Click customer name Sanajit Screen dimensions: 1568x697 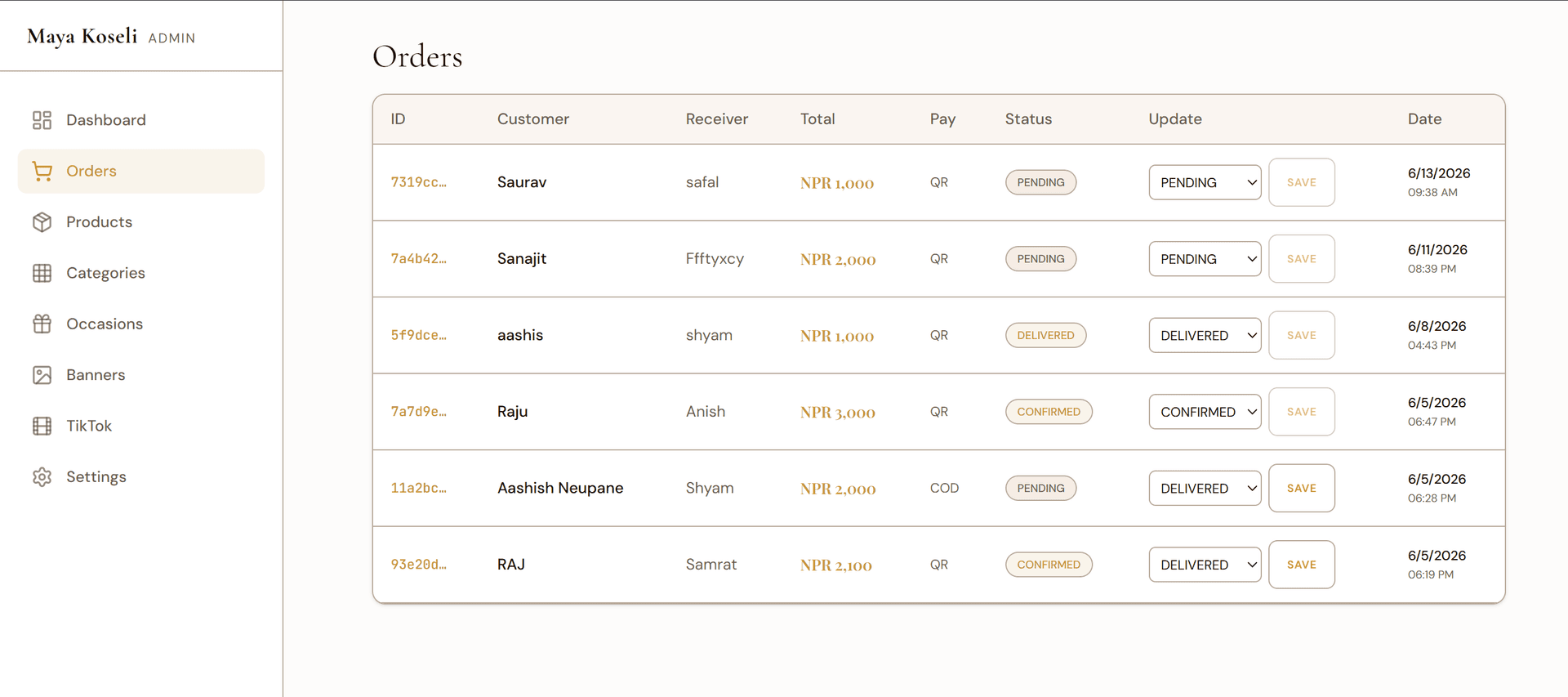tap(522, 259)
